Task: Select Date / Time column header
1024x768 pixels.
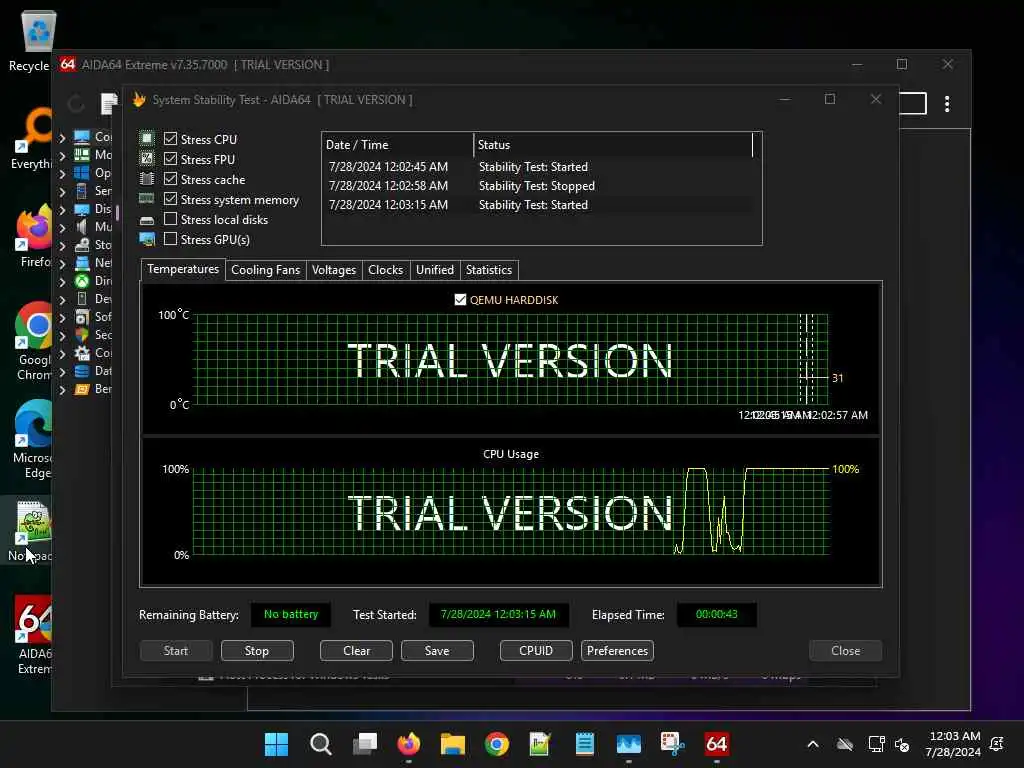Action: (398, 144)
